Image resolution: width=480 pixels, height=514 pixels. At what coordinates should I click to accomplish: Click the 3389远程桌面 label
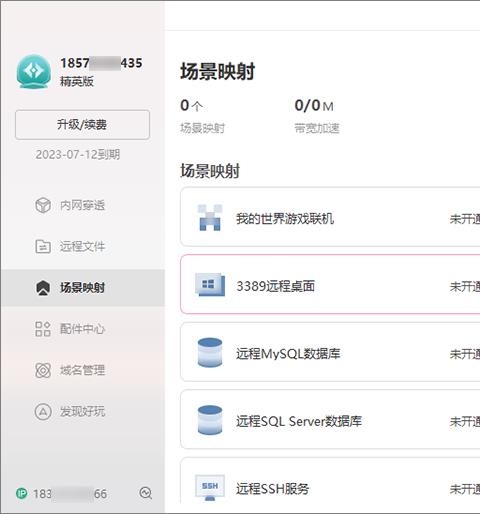pos(275,286)
